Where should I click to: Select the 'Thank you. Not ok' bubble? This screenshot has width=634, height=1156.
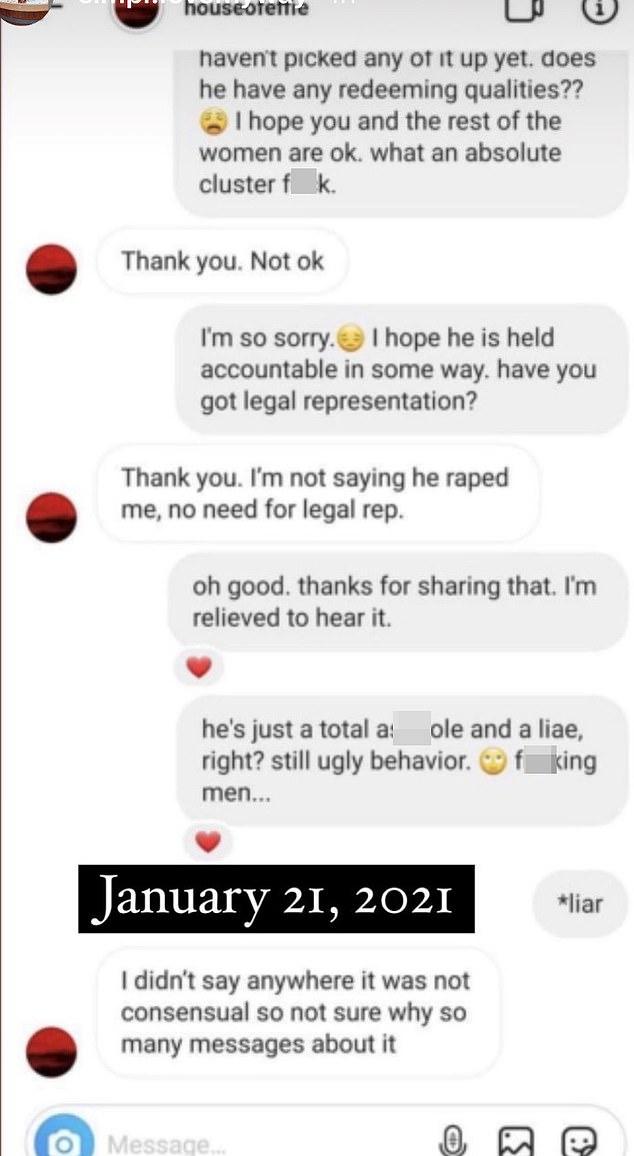click(x=222, y=261)
